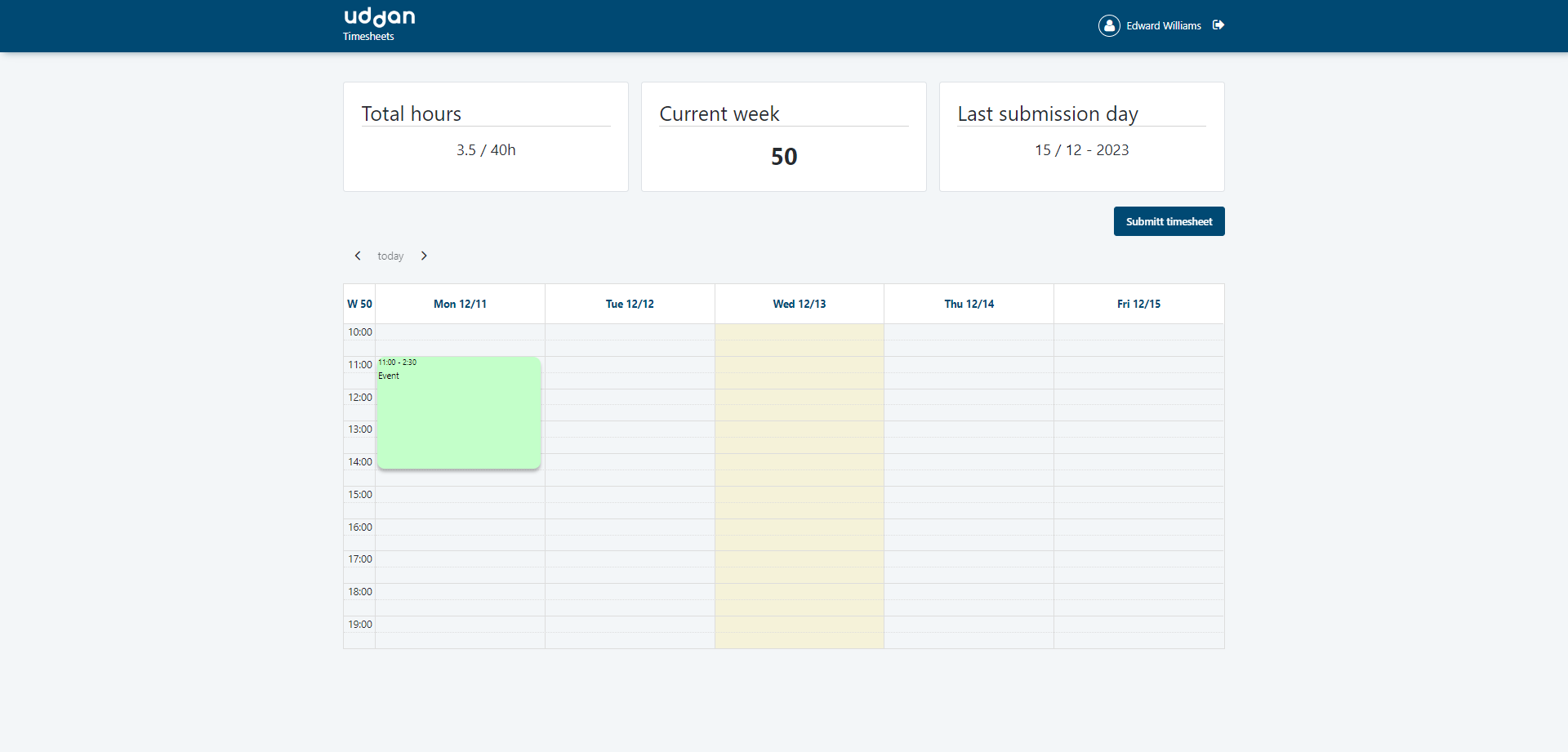Click the Last submission day card
Screen dimensions: 1568x752
1081,136
